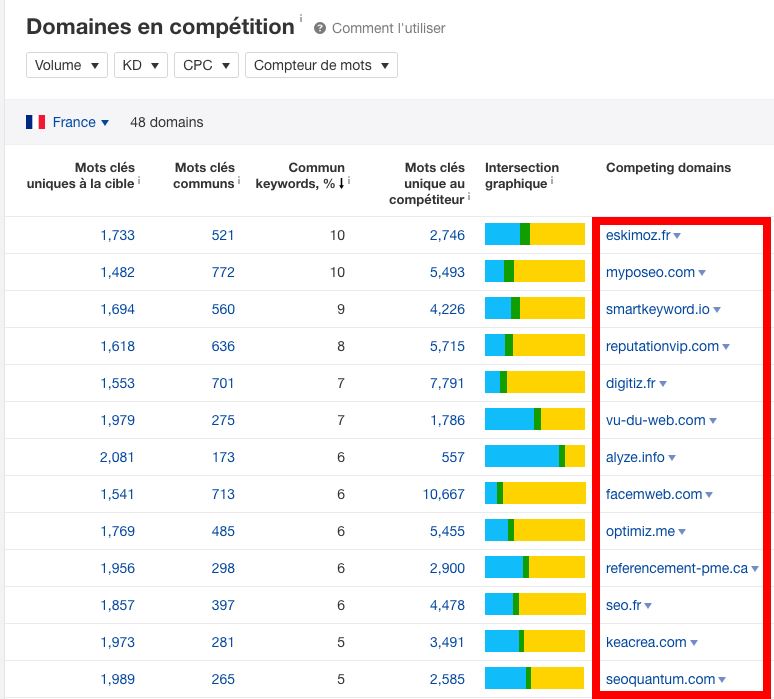Click common keywords value 265
This screenshot has height=699, width=774.
click(x=223, y=679)
